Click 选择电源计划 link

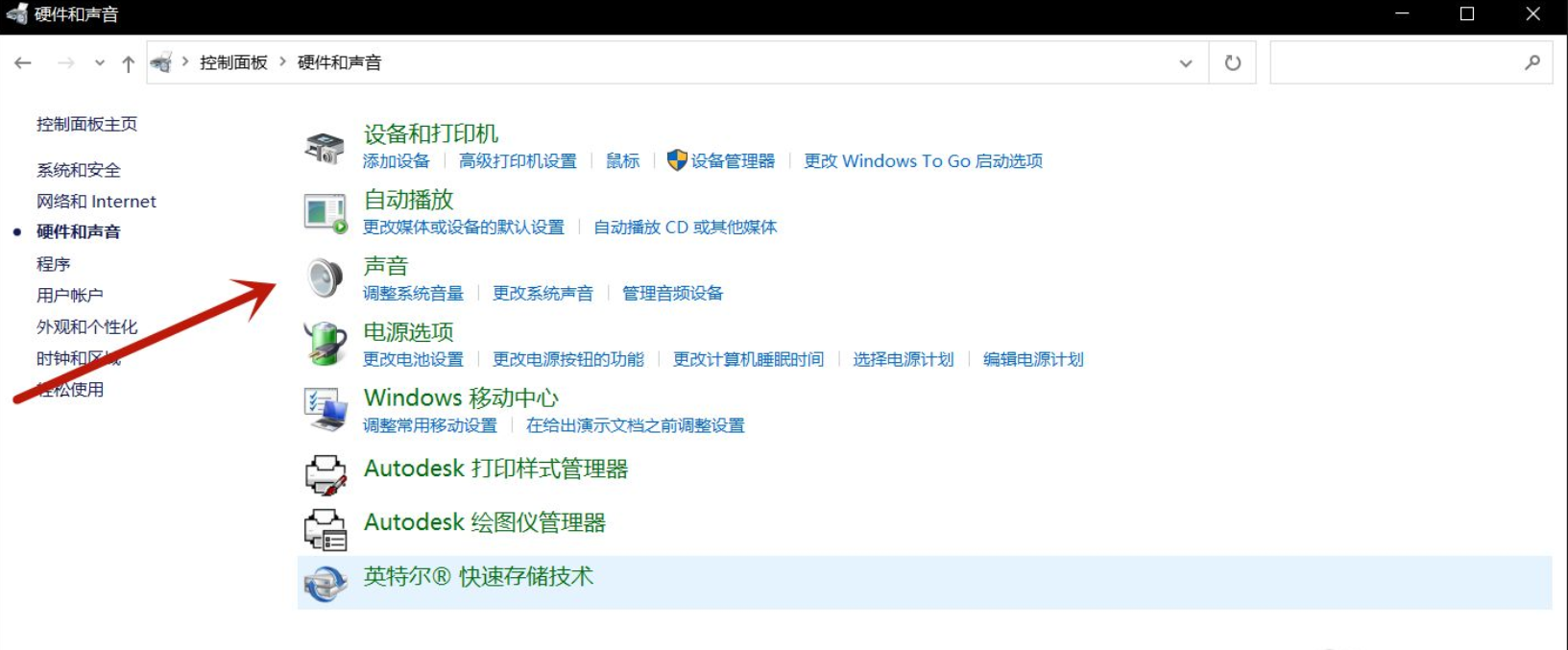pyautogui.click(x=904, y=360)
